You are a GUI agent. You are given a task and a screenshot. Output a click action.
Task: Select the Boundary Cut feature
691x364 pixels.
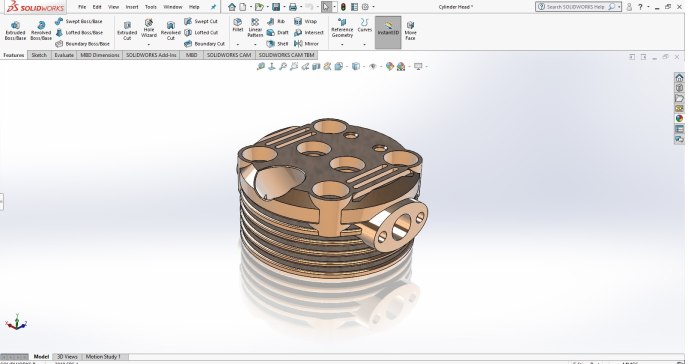[x=204, y=44]
